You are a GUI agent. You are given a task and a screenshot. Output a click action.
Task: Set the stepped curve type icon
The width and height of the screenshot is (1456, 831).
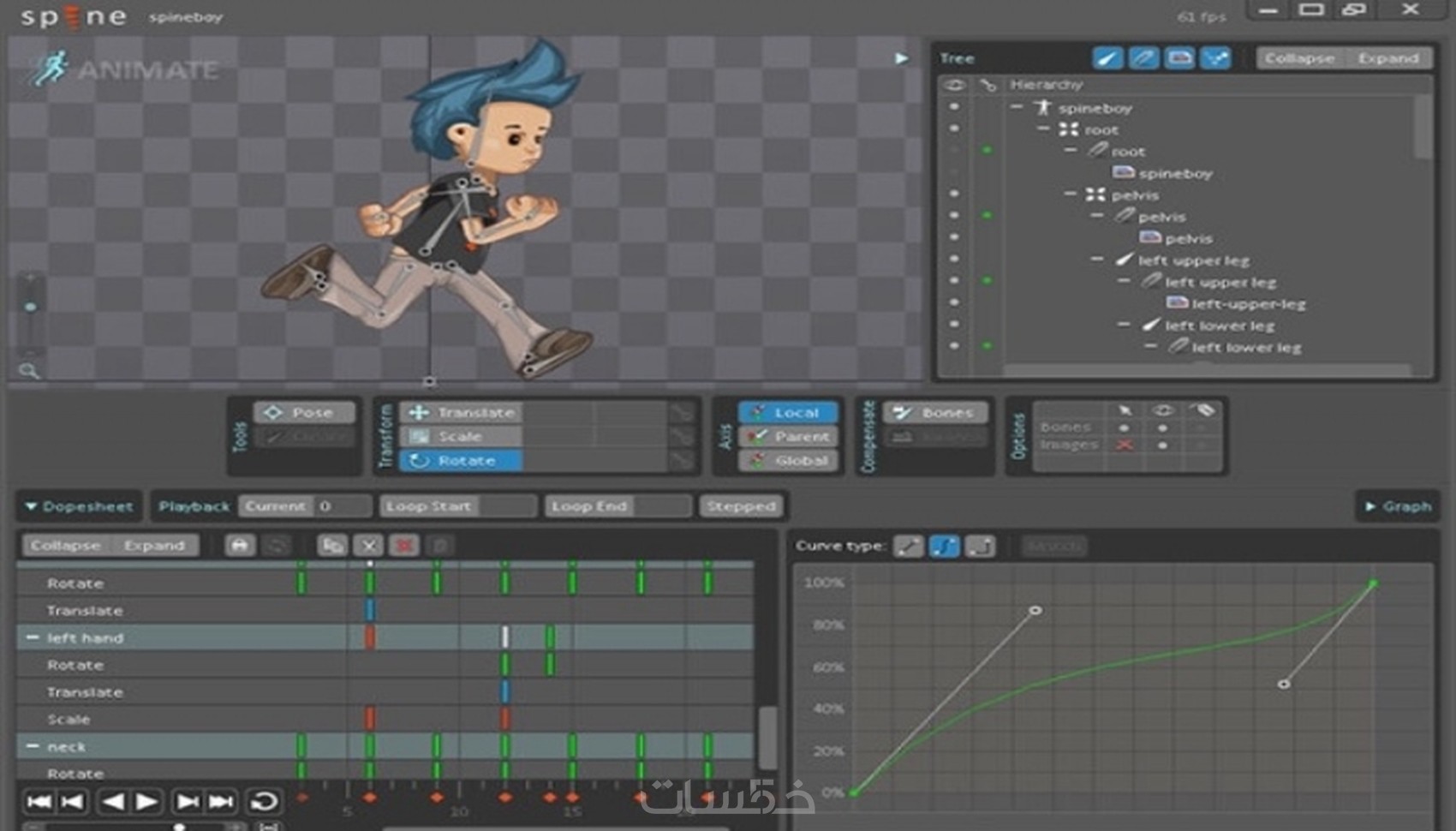(981, 546)
